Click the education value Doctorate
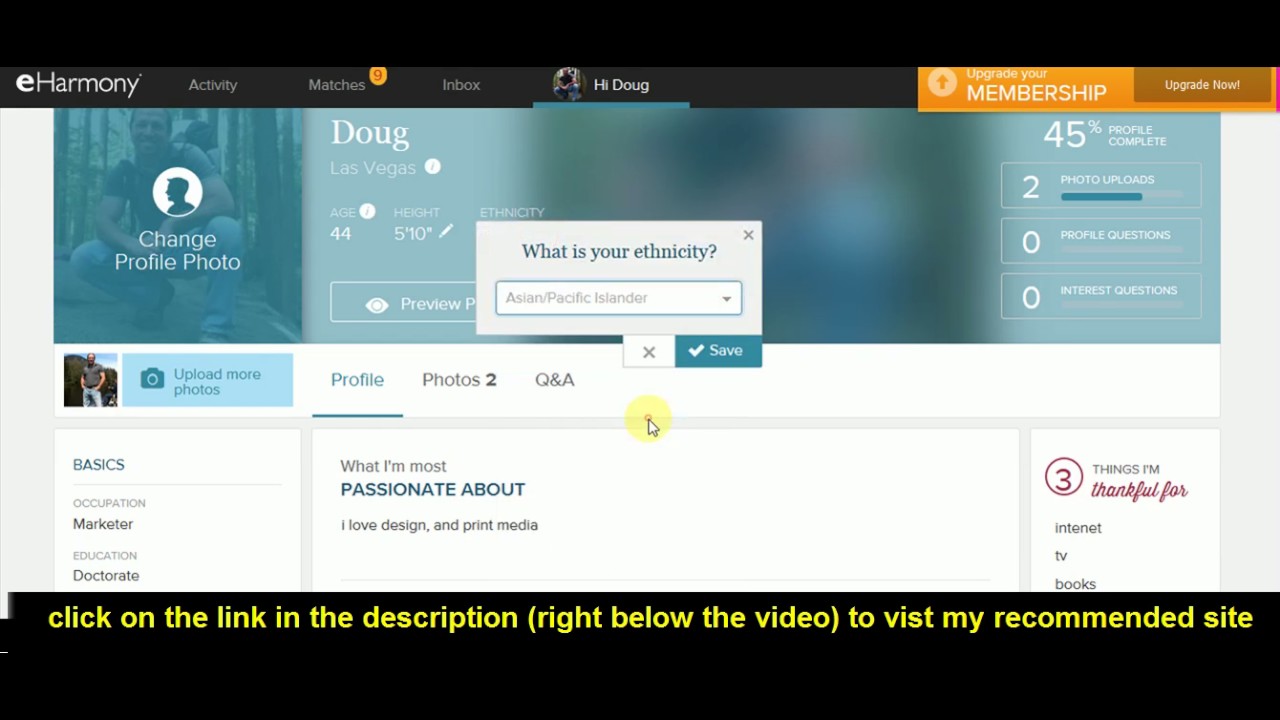The height and width of the screenshot is (720, 1280). (x=106, y=576)
